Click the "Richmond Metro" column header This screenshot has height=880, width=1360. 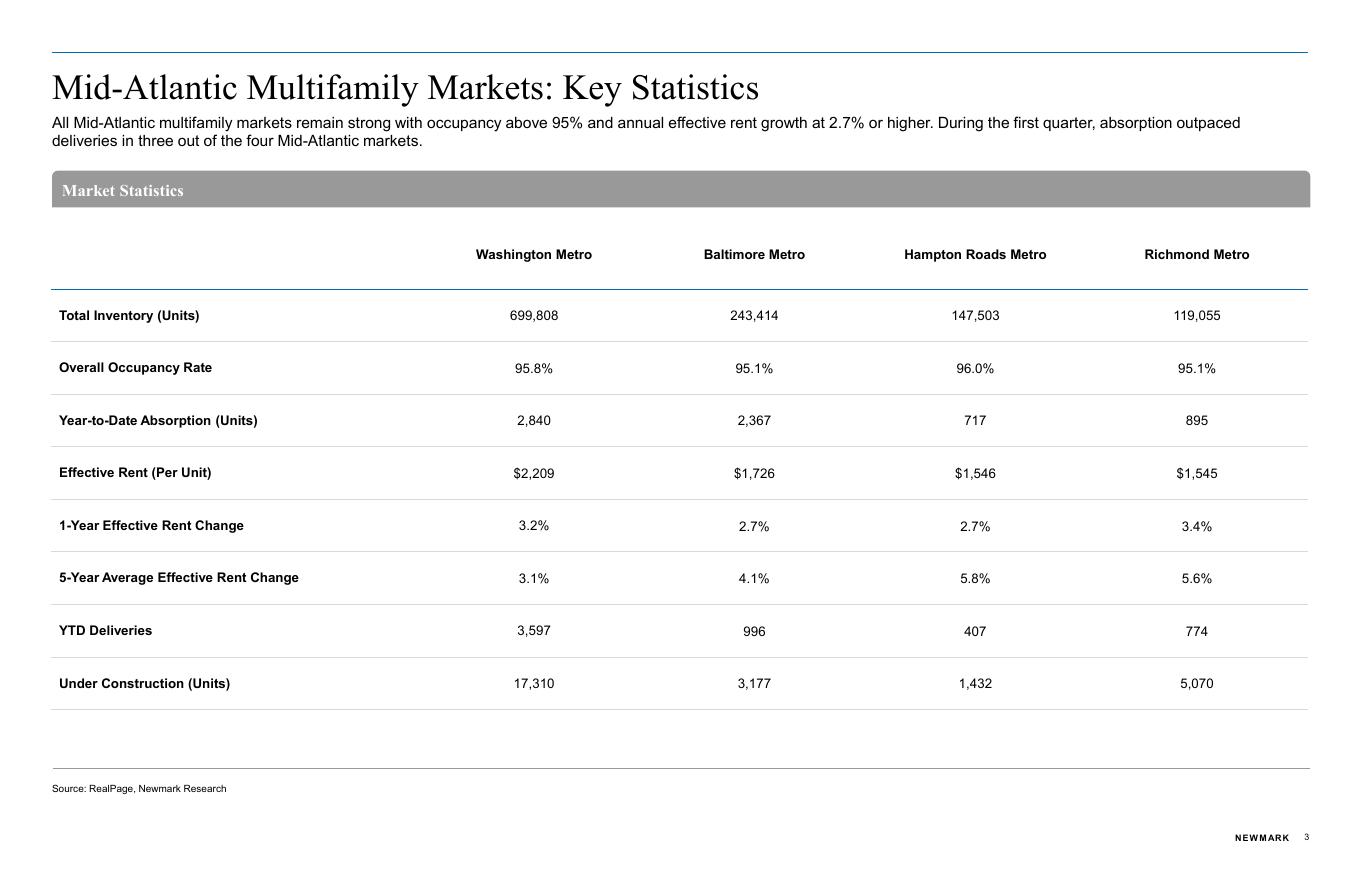1196,255
